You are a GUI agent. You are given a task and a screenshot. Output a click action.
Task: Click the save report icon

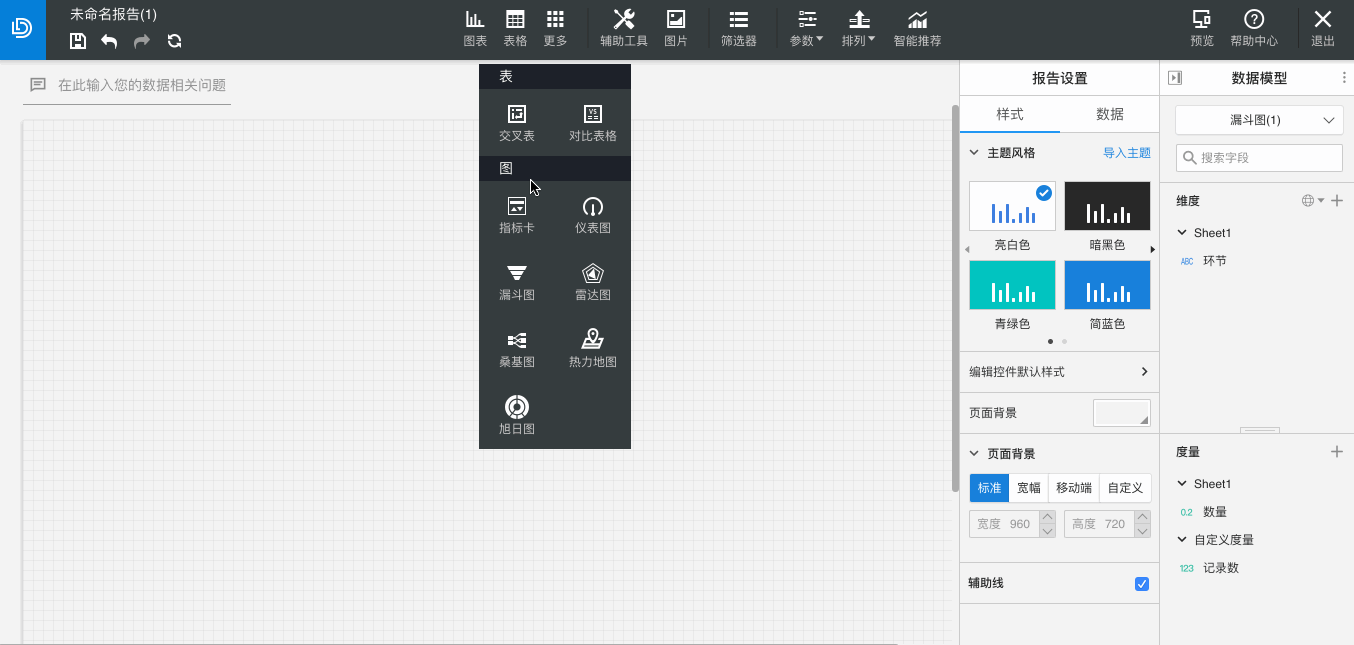pos(78,41)
